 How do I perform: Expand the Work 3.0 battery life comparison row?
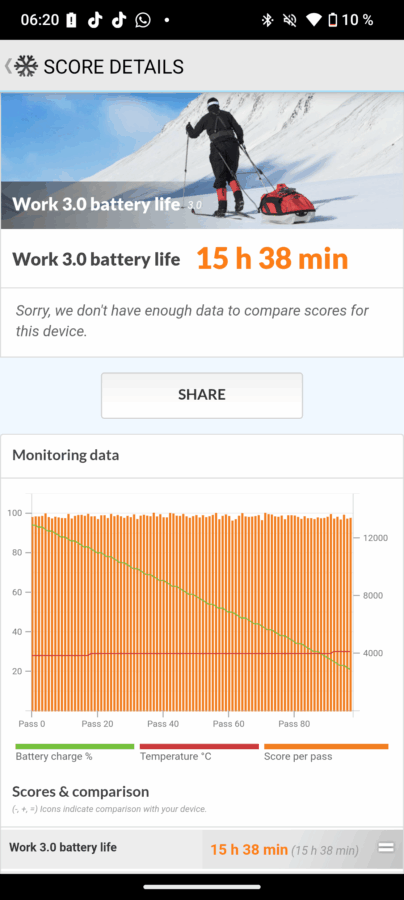coord(202,848)
